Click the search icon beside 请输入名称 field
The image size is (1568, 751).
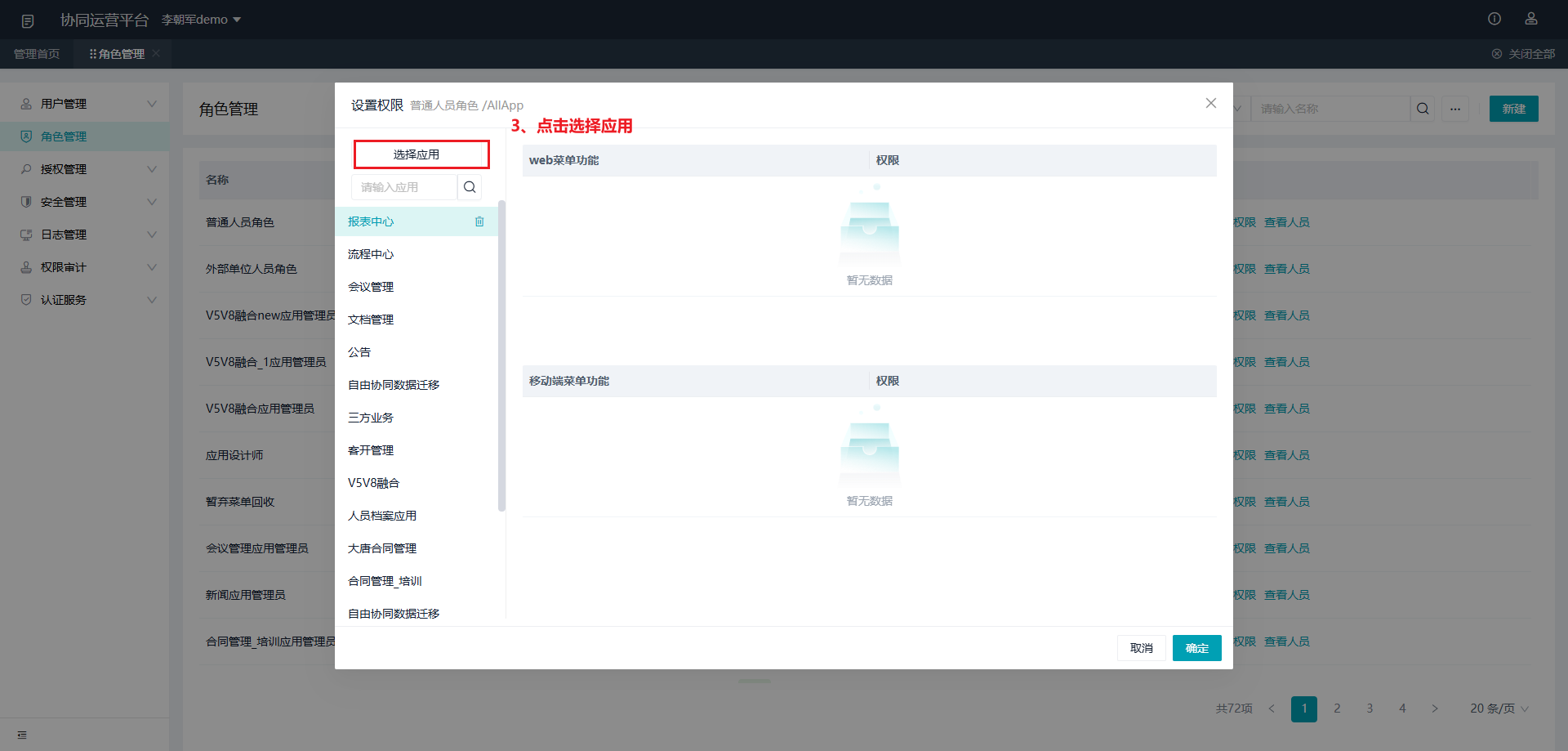[1423, 109]
